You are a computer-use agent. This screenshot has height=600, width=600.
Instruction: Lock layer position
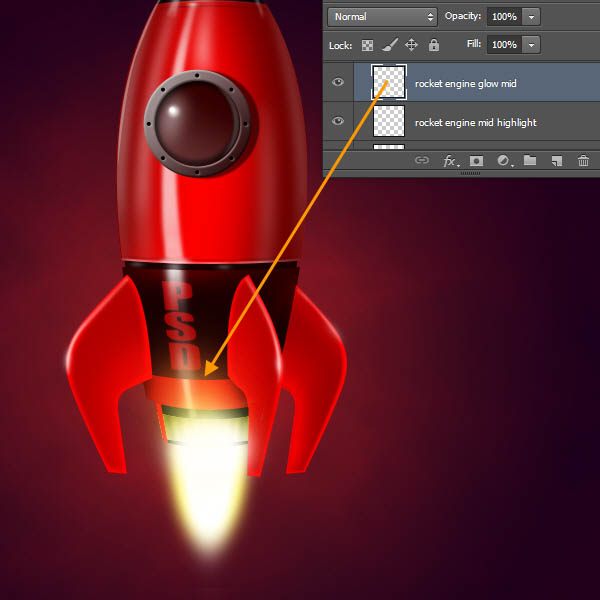point(411,45)
